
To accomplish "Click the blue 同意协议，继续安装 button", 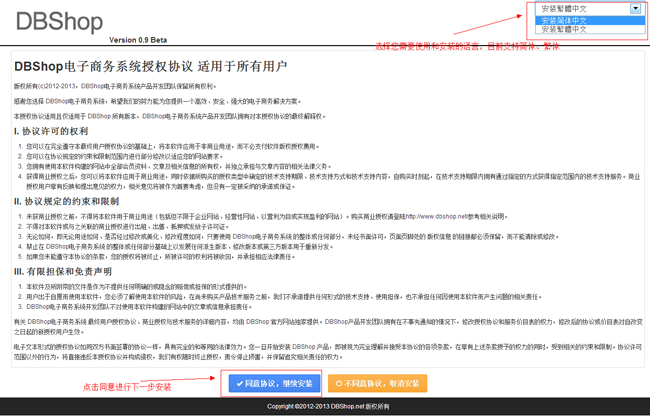I will click(x=274, y=383).
